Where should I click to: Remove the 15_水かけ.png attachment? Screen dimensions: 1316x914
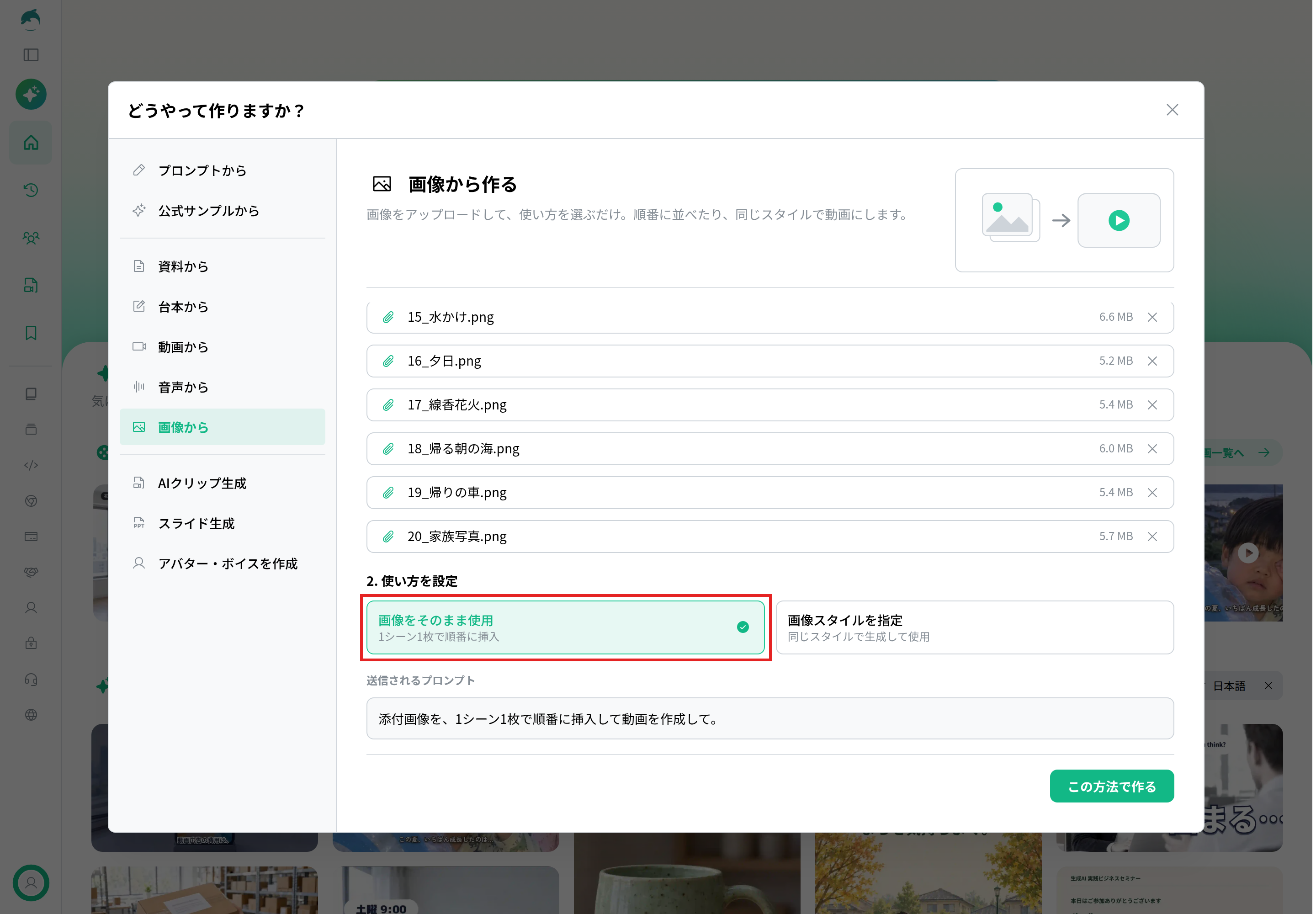[1152, 317]
